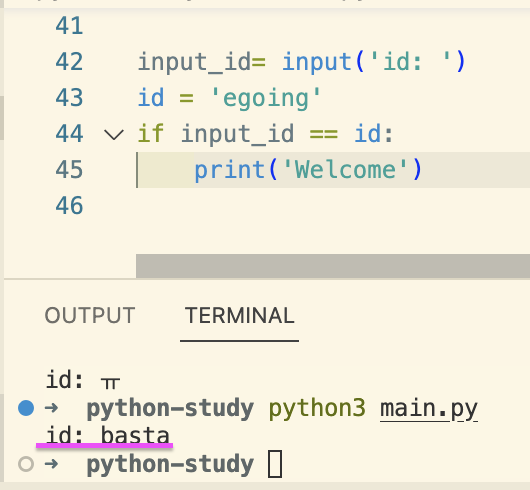530x490 pixels.
Task: Click line number 46 in the gutter
Action: (69, 205)
